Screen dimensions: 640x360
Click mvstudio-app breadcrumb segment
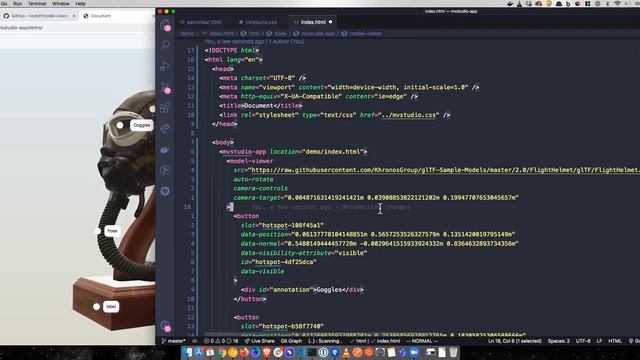coord(315,33)
